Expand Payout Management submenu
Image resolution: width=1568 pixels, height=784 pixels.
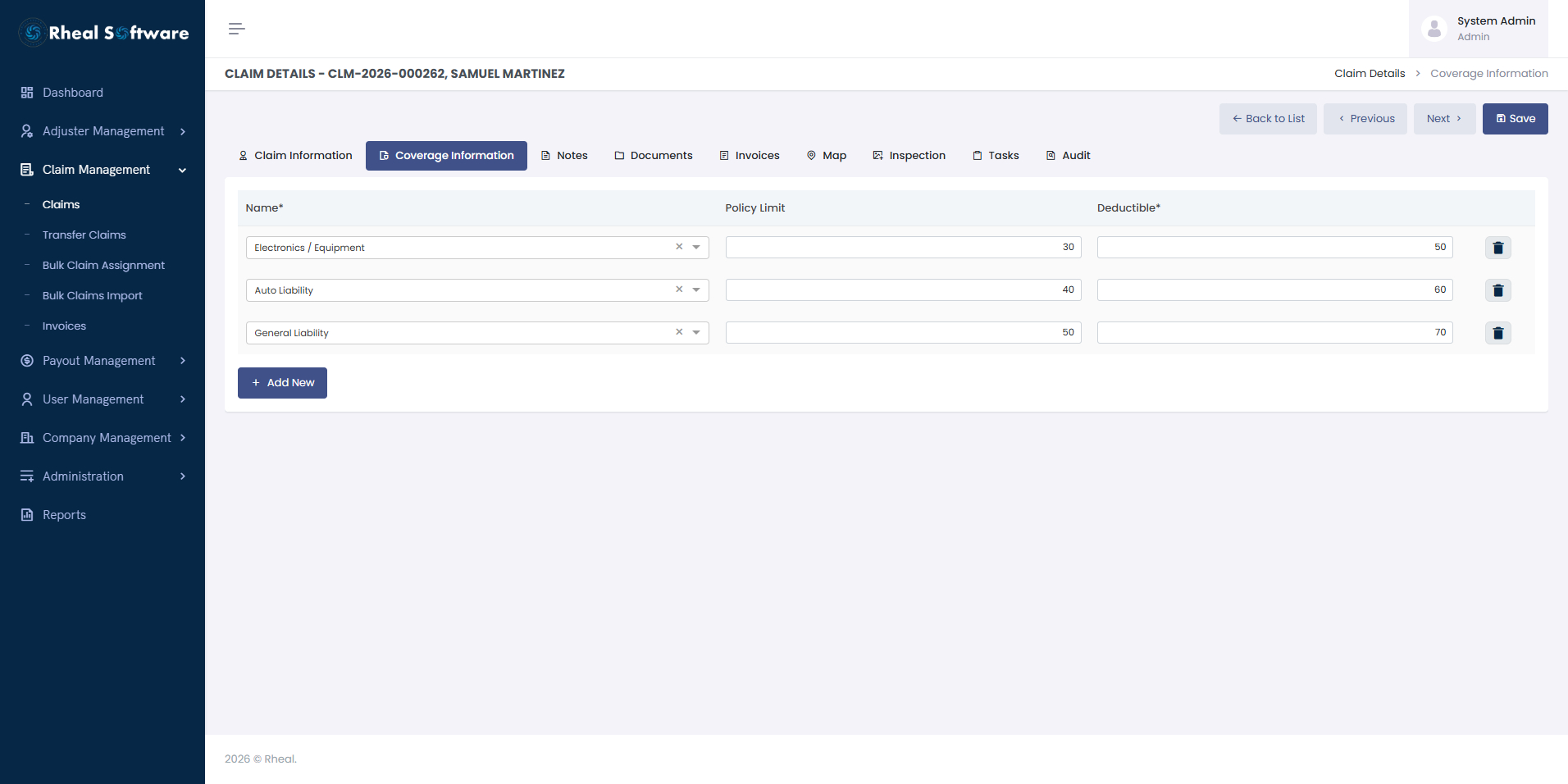103,361
